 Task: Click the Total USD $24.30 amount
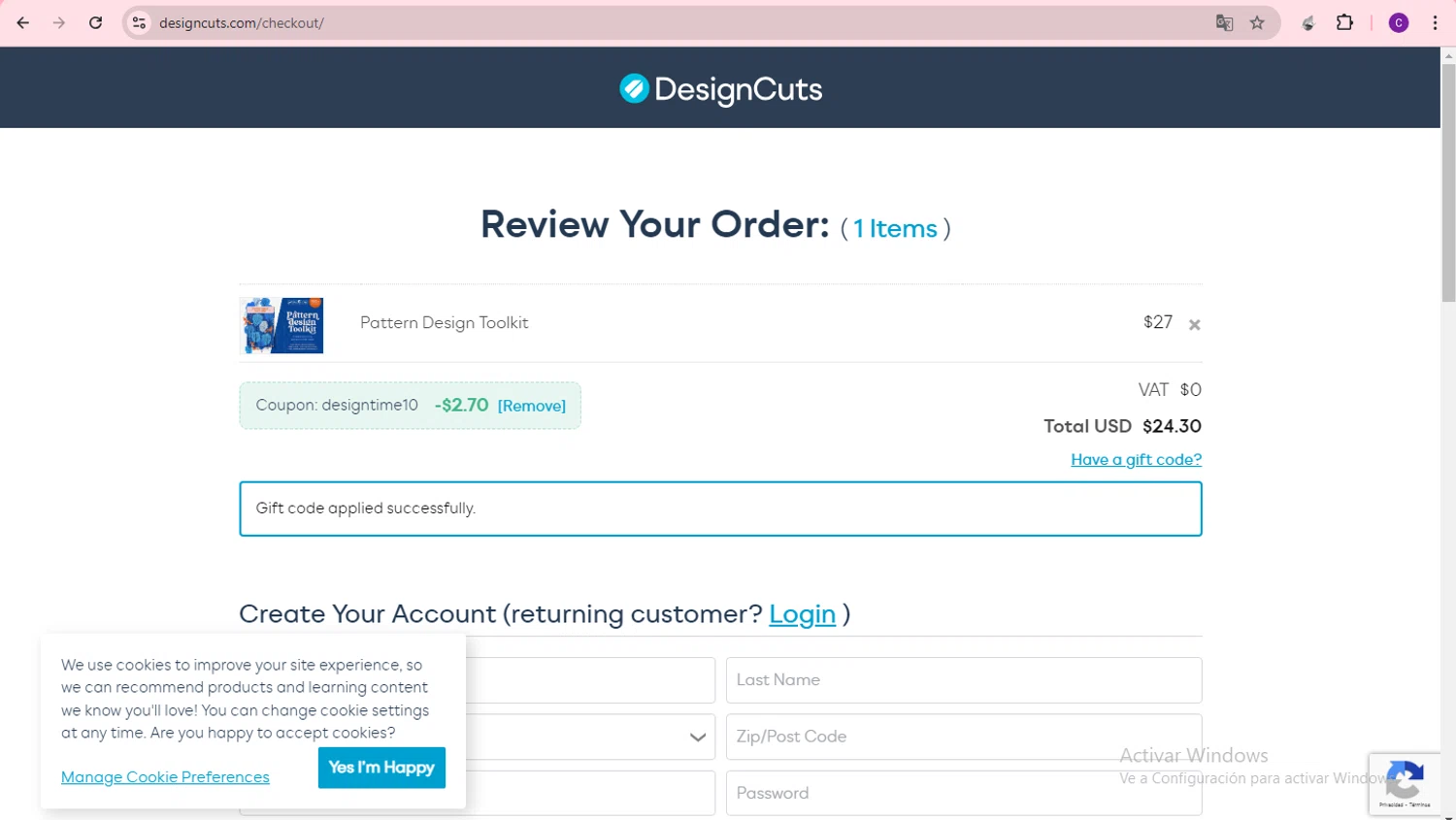[x=1172, y=427]
